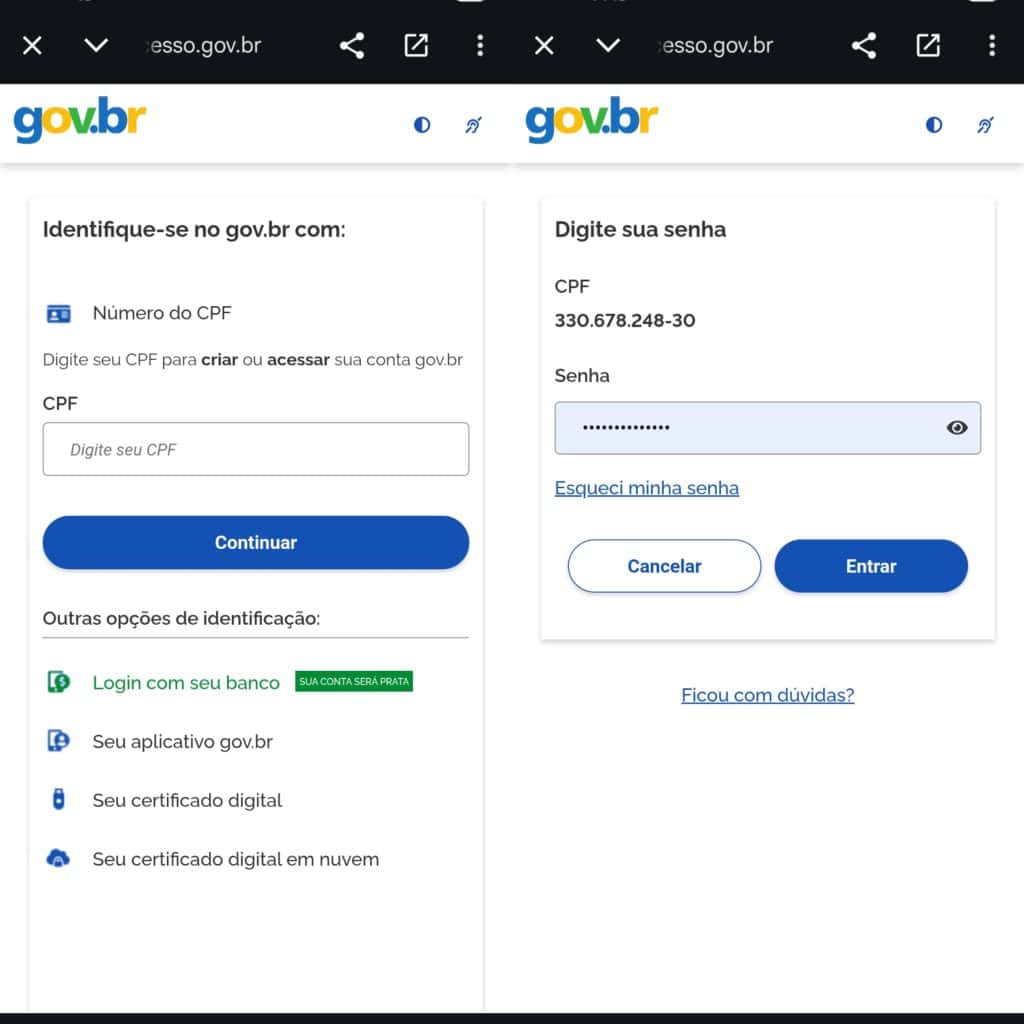The image size is (1024, 1024).
Task: Toggle contrast on the password screen
Action: [933, 124]
